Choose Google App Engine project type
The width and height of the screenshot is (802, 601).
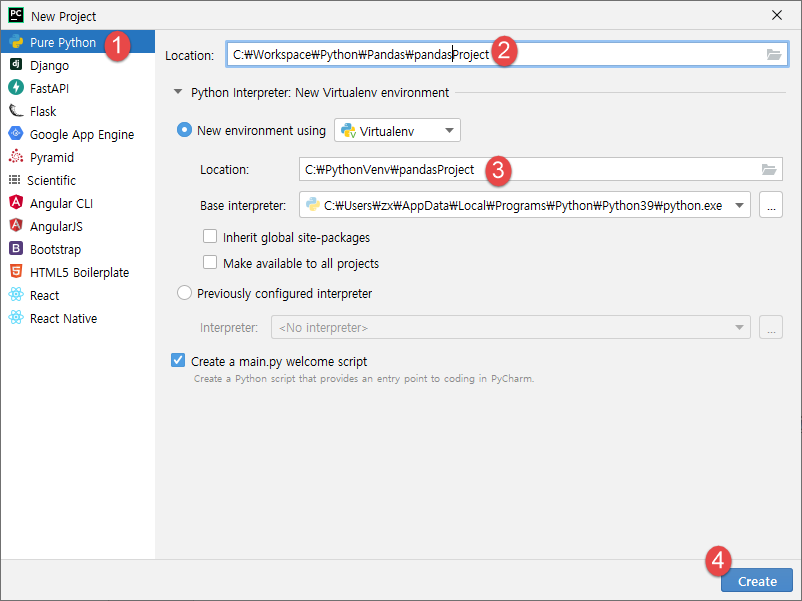coord(78,134)
